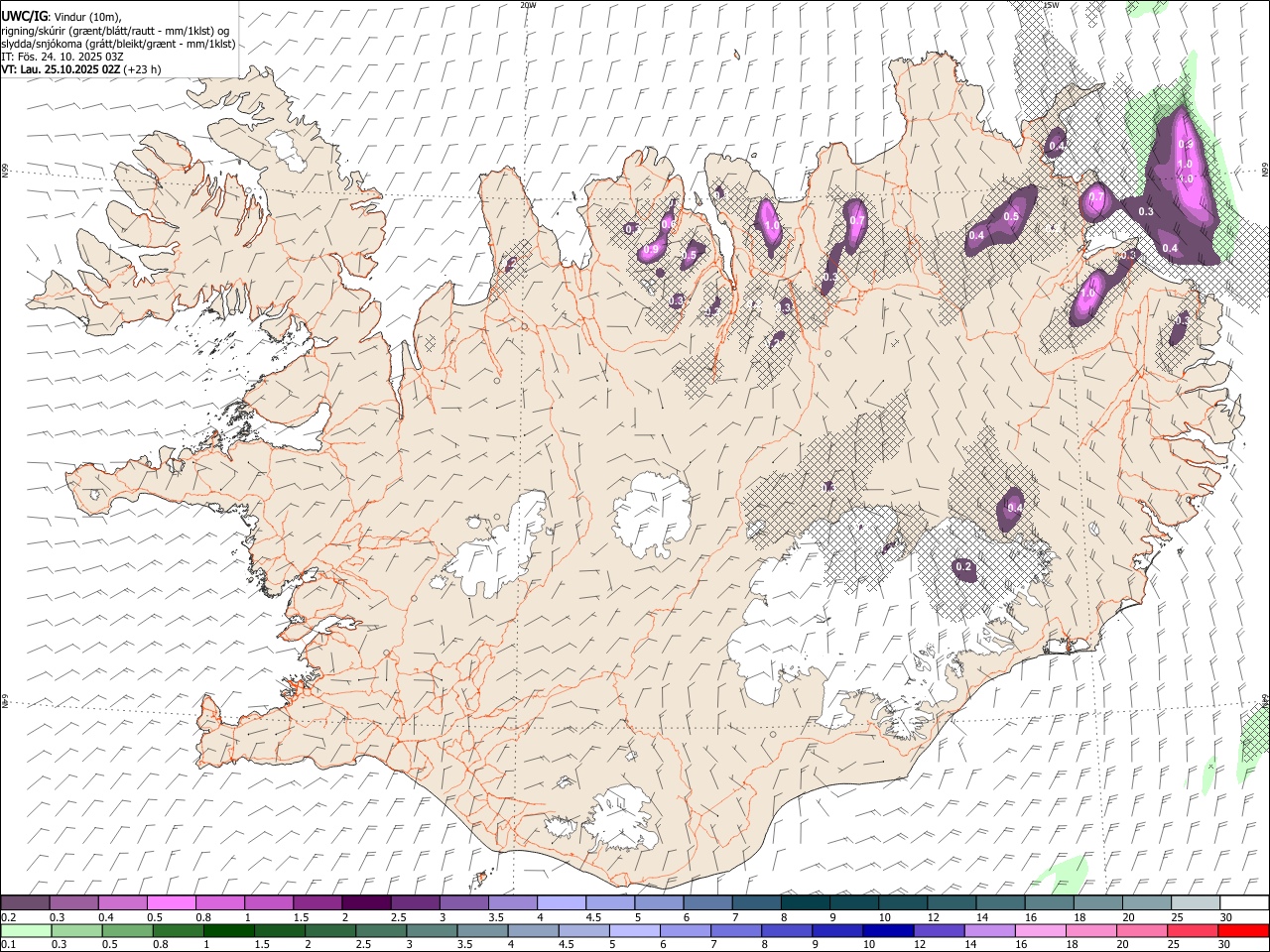Click the medium green 0.5–0.8 swatch in the bottom legend row
Viewport: 1270px width, 952px height.
pyautogui.click(x=127, y=930)
